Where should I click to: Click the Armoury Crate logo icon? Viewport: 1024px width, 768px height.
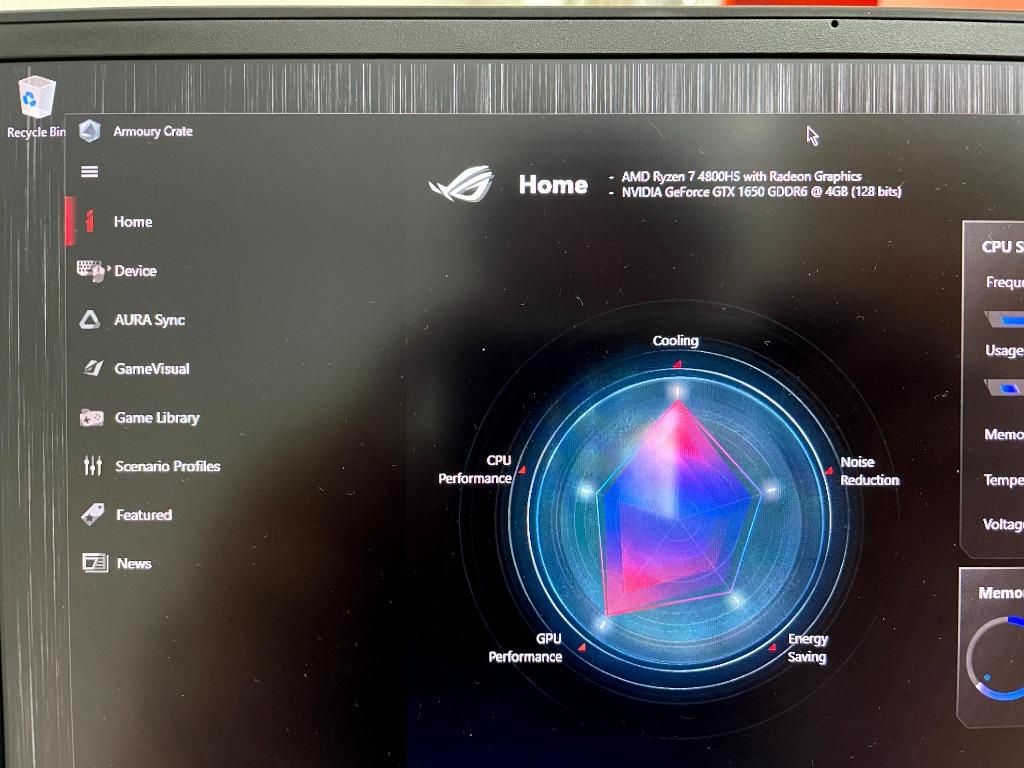coord(90,131)
